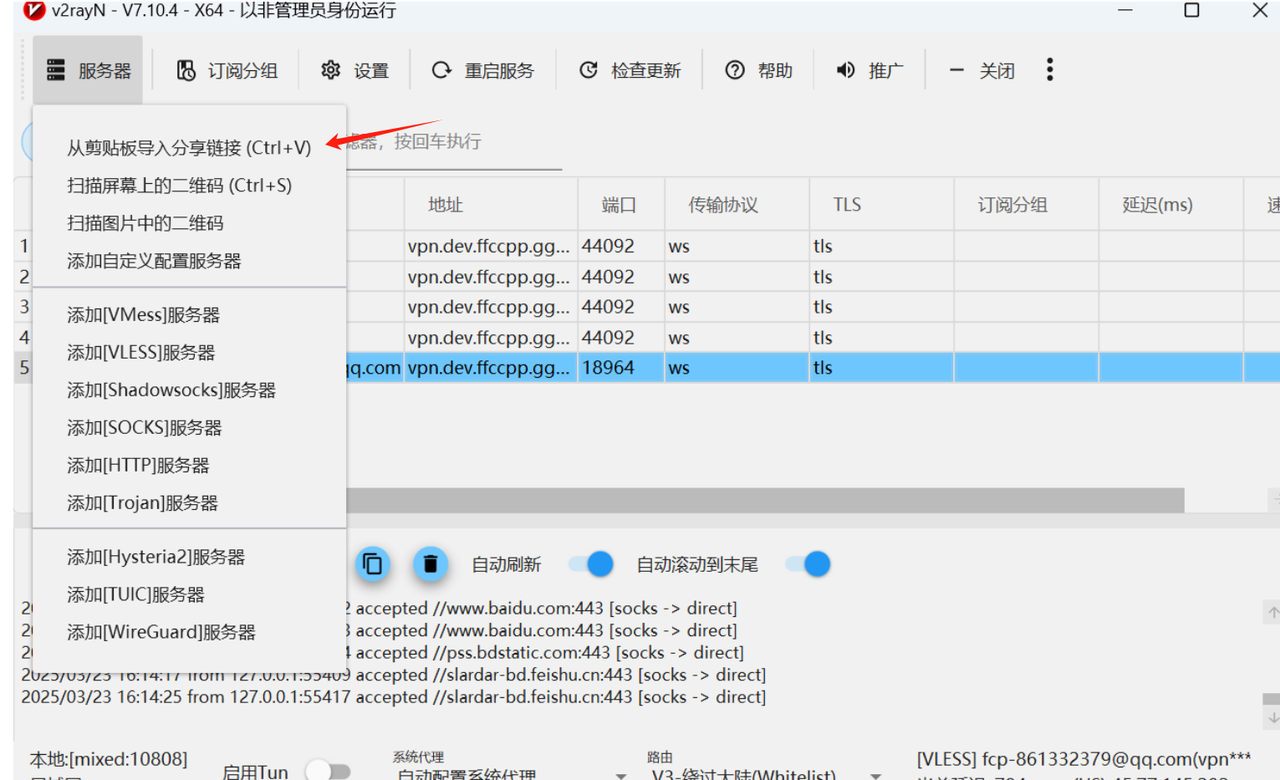Click 重启服务 to restart the service

pyautogui.click(x=484, y=71)
